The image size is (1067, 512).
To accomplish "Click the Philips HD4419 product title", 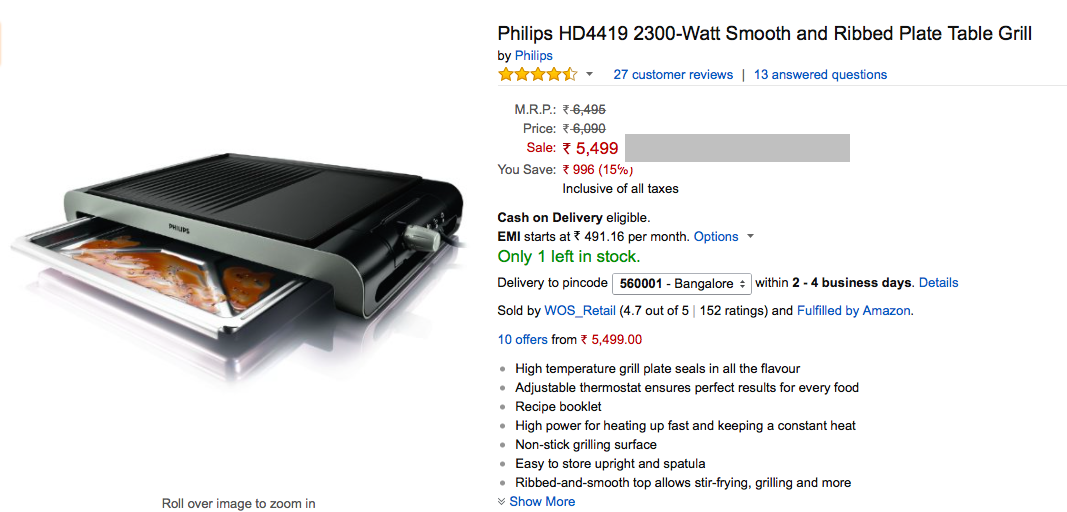I will pyautogui.click(x=764, y=34).
